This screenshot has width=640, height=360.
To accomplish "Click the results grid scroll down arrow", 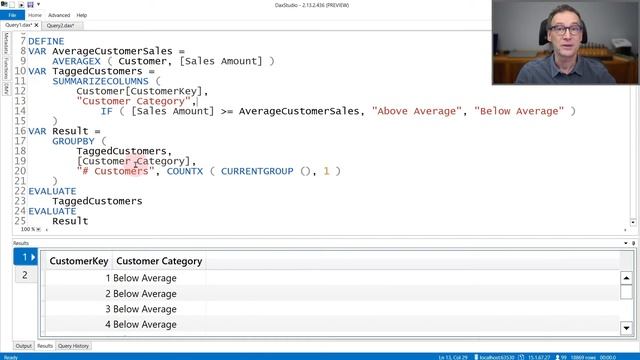I will (x=626, y=328).
